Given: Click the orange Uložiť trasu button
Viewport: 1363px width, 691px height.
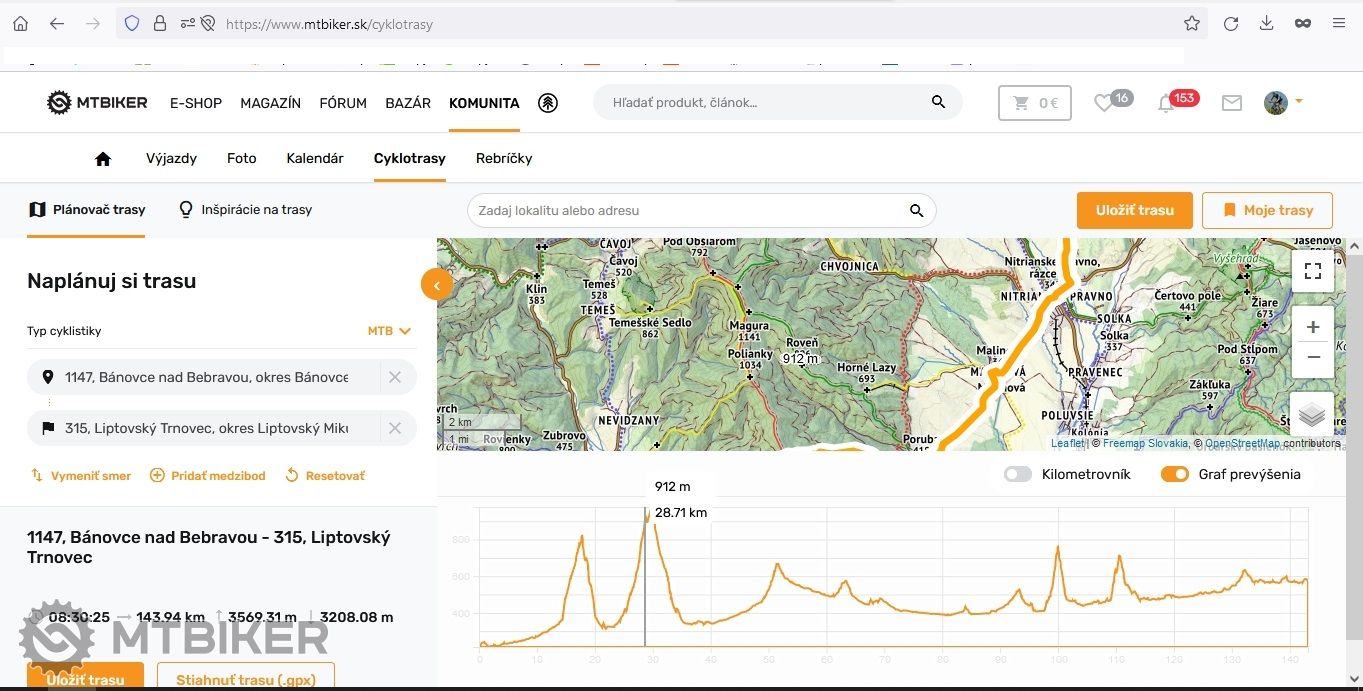Looking at the screenshot, I should [1134, 210].
